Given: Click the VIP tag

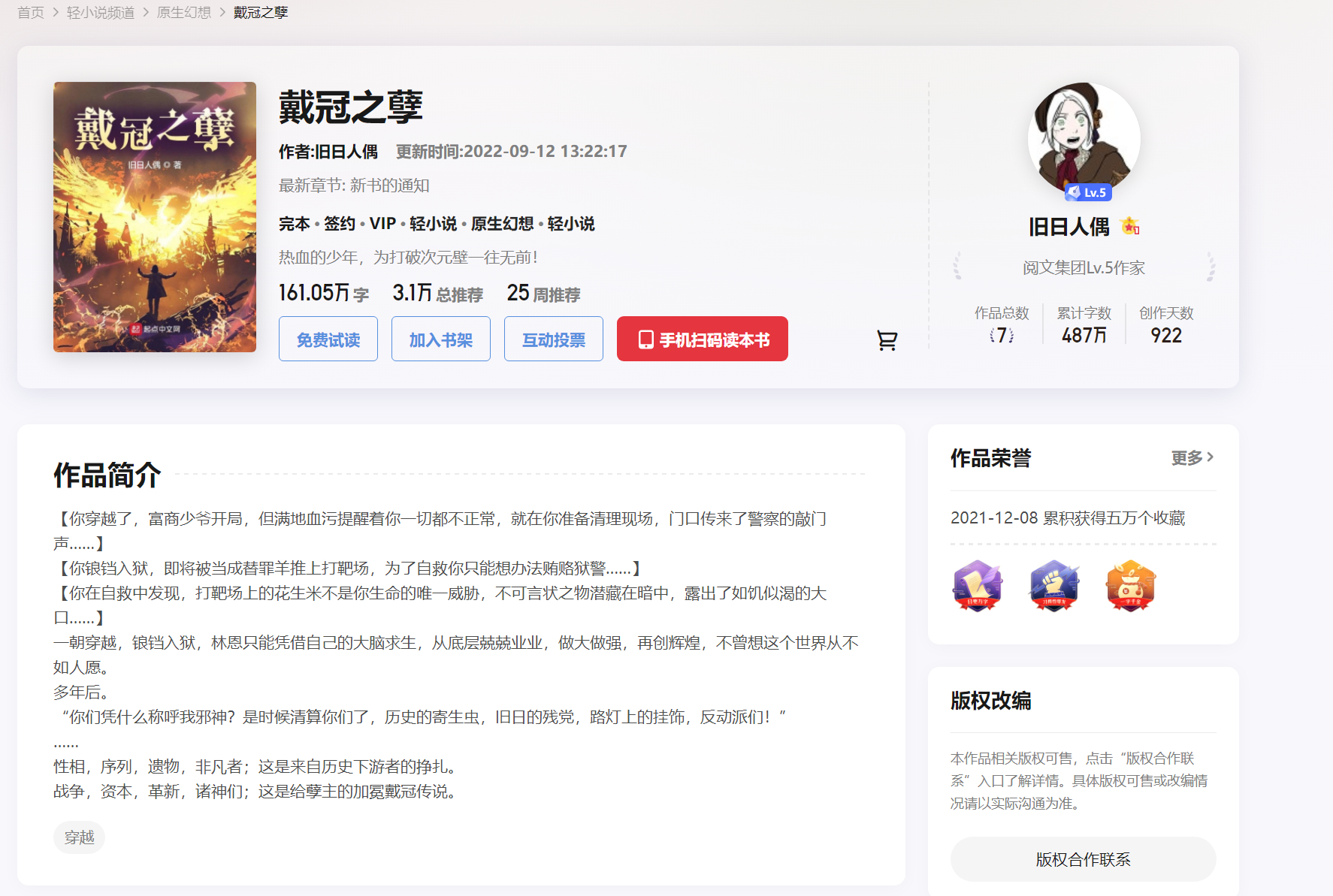Looking at the screenshot, I should click(x=382, y=224).
